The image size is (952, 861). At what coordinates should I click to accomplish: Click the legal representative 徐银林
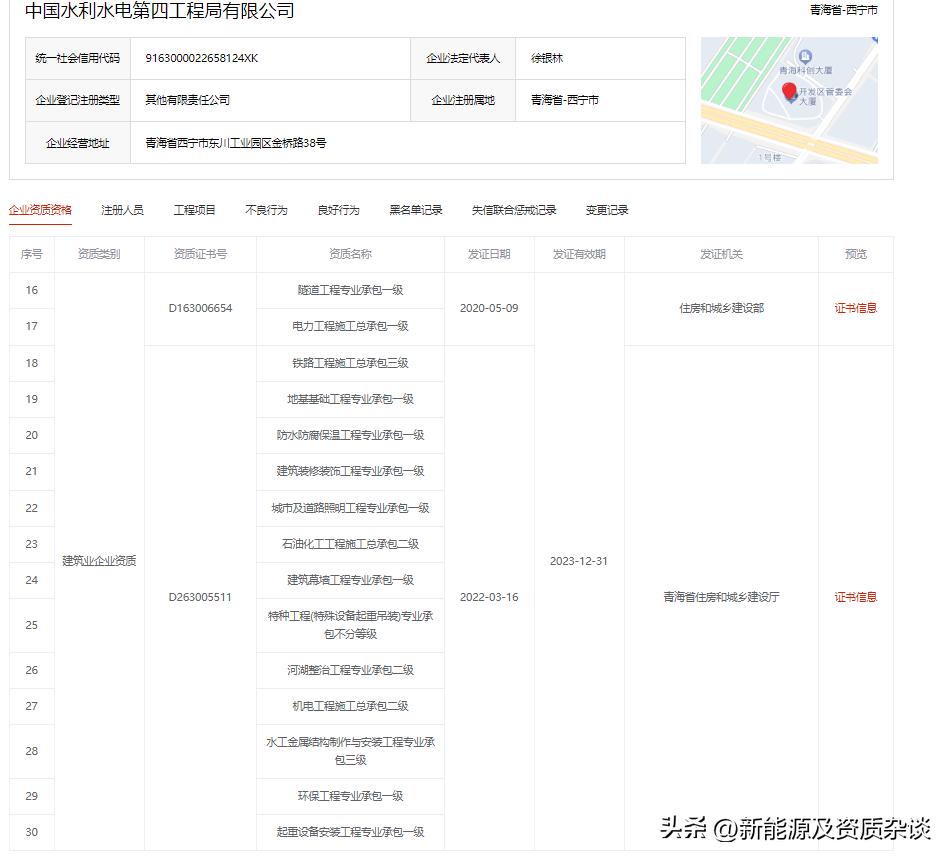tap(546, 58)
